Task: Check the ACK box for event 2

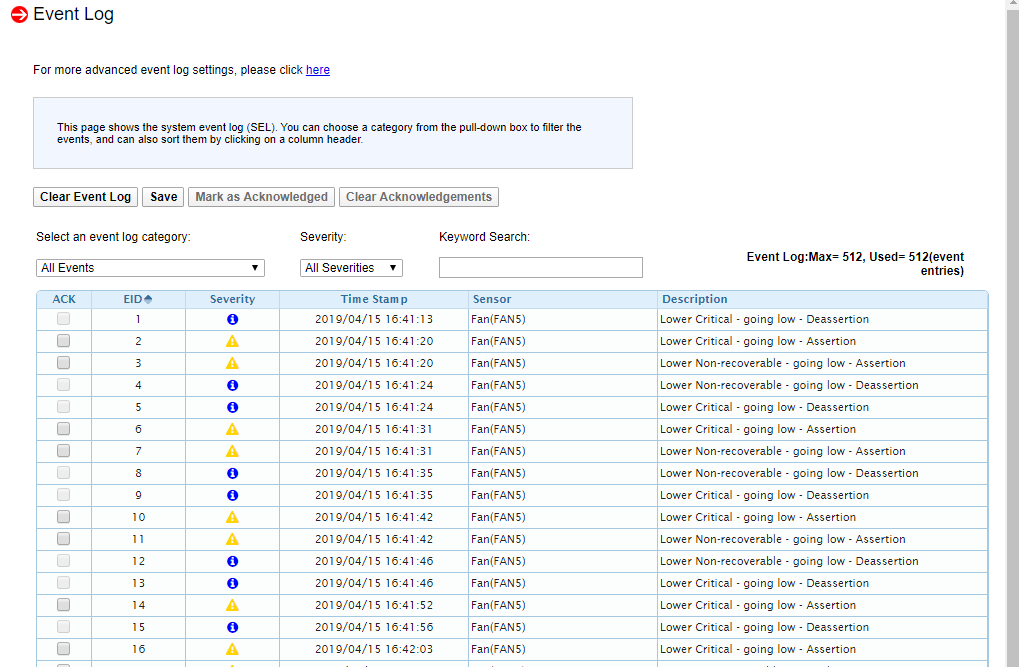Action: point(63,341)
